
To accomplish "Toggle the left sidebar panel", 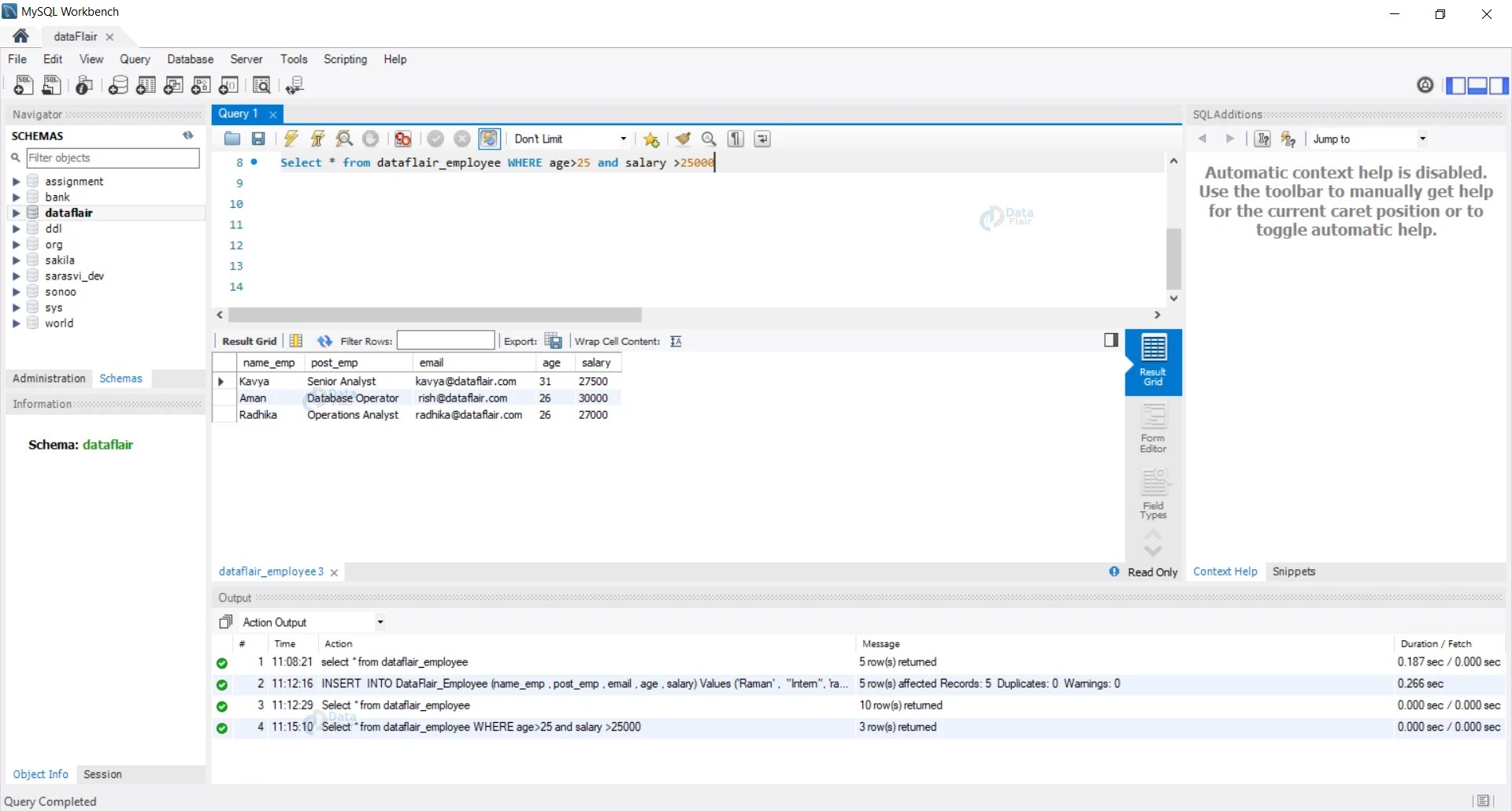I will 1456,85.
